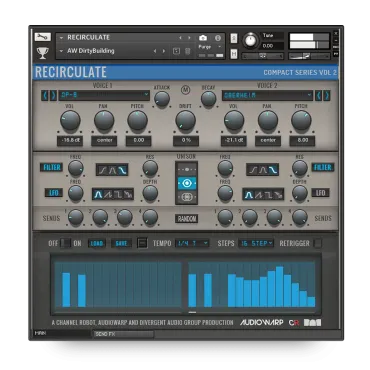Image resolution: width=370 pixels, height=370 pixels.
Task: Switch to the MAIN tab
Action: tap(62, 333)
